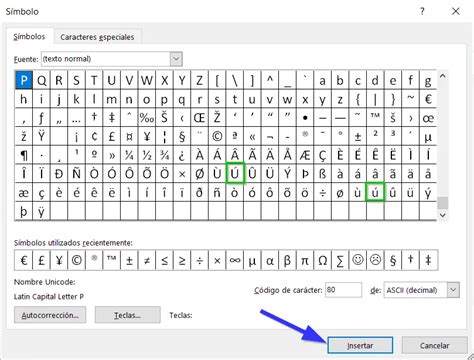Select the three-quarters ¾ fraction
The width and height of the screenshot is (474, 360).
coord(164,155)
